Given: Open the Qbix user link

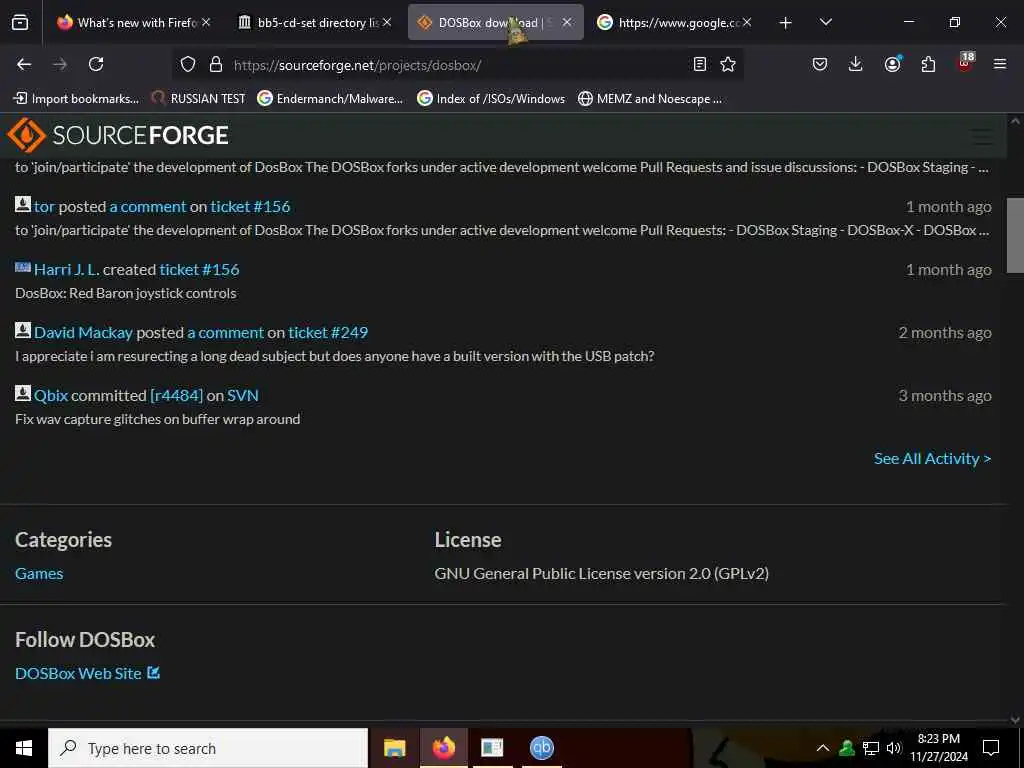Looking at the screenshot, I should [51, 396].
